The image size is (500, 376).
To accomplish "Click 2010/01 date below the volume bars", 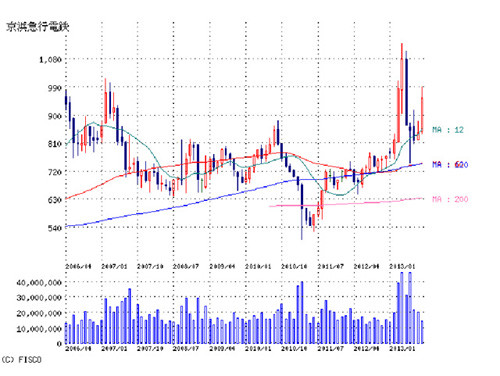I will pyautogui.click(x=258, y=348).
